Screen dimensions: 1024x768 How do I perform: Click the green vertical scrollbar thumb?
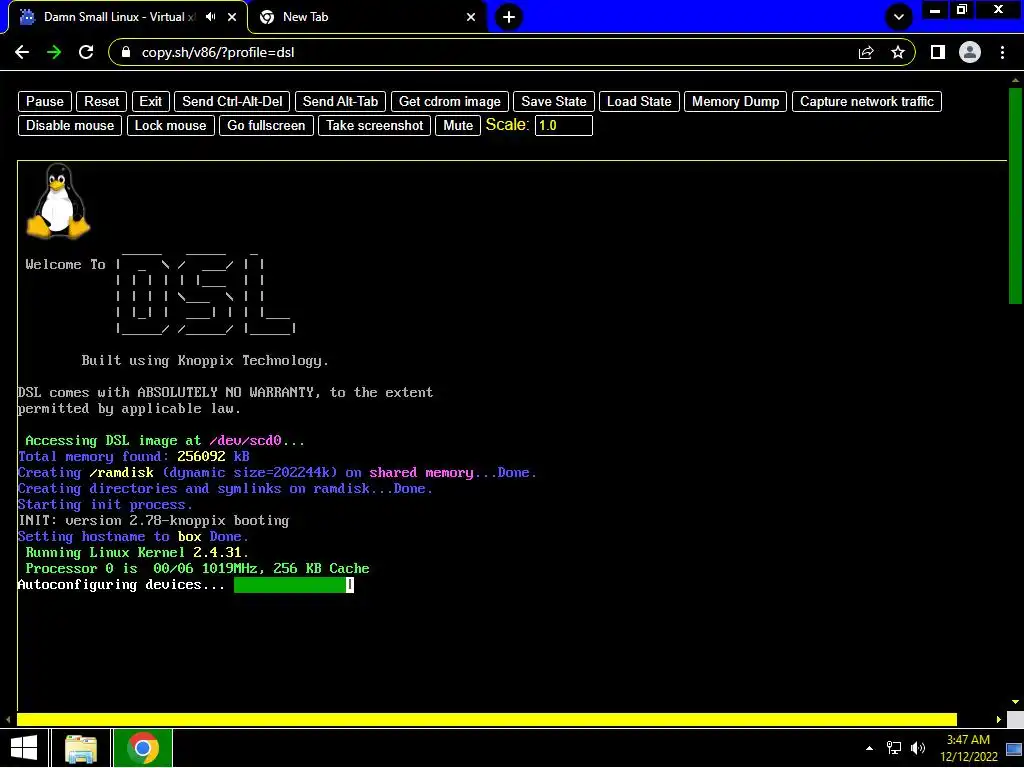(1015, 195)
